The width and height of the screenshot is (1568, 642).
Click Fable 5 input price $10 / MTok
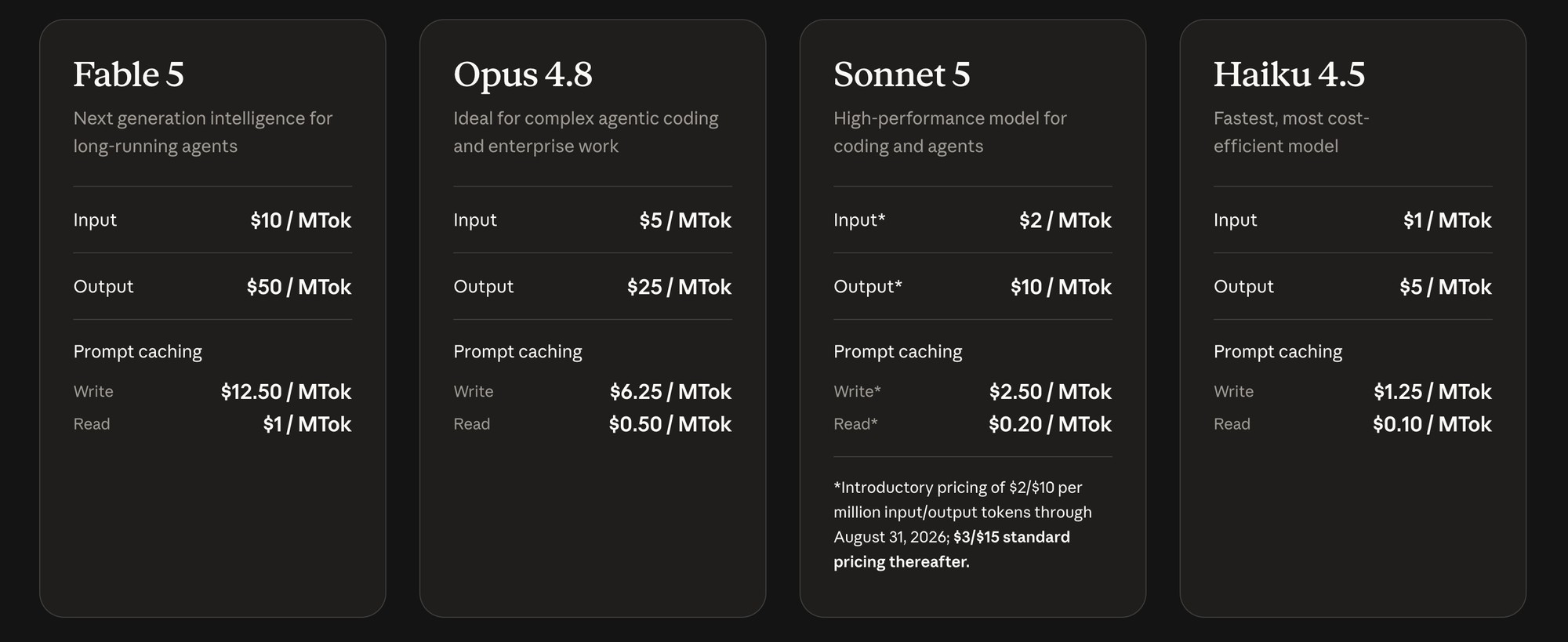tap(300, 220)
